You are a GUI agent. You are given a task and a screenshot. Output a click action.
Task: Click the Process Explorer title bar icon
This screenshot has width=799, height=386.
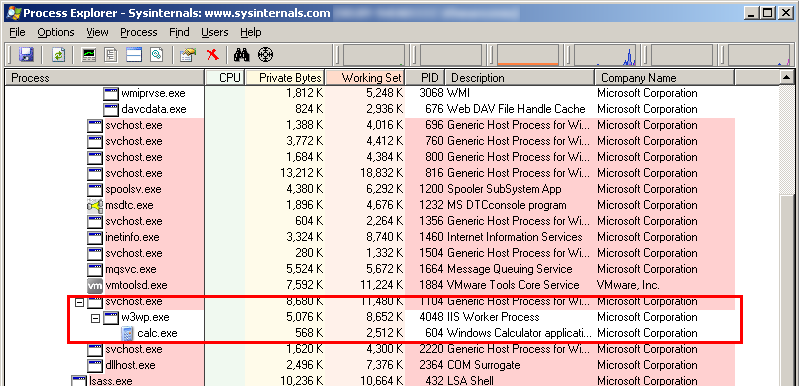point(14,13)
